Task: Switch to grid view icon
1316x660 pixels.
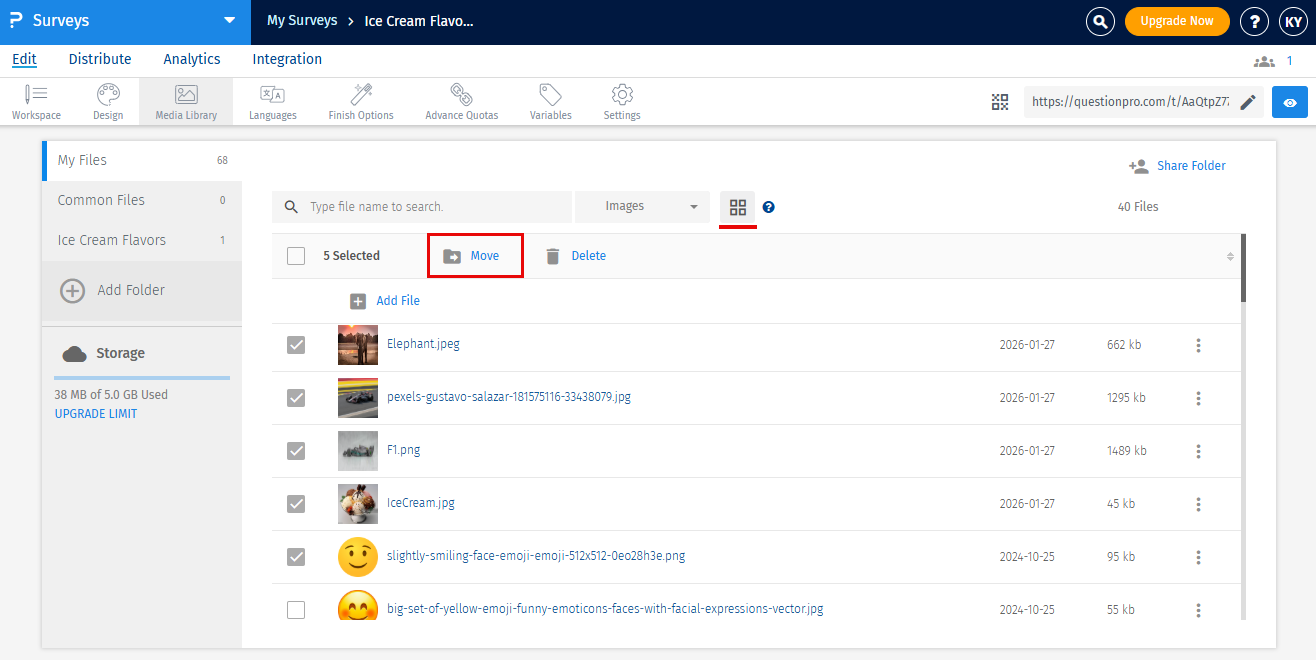Action: tap(738, 207)
